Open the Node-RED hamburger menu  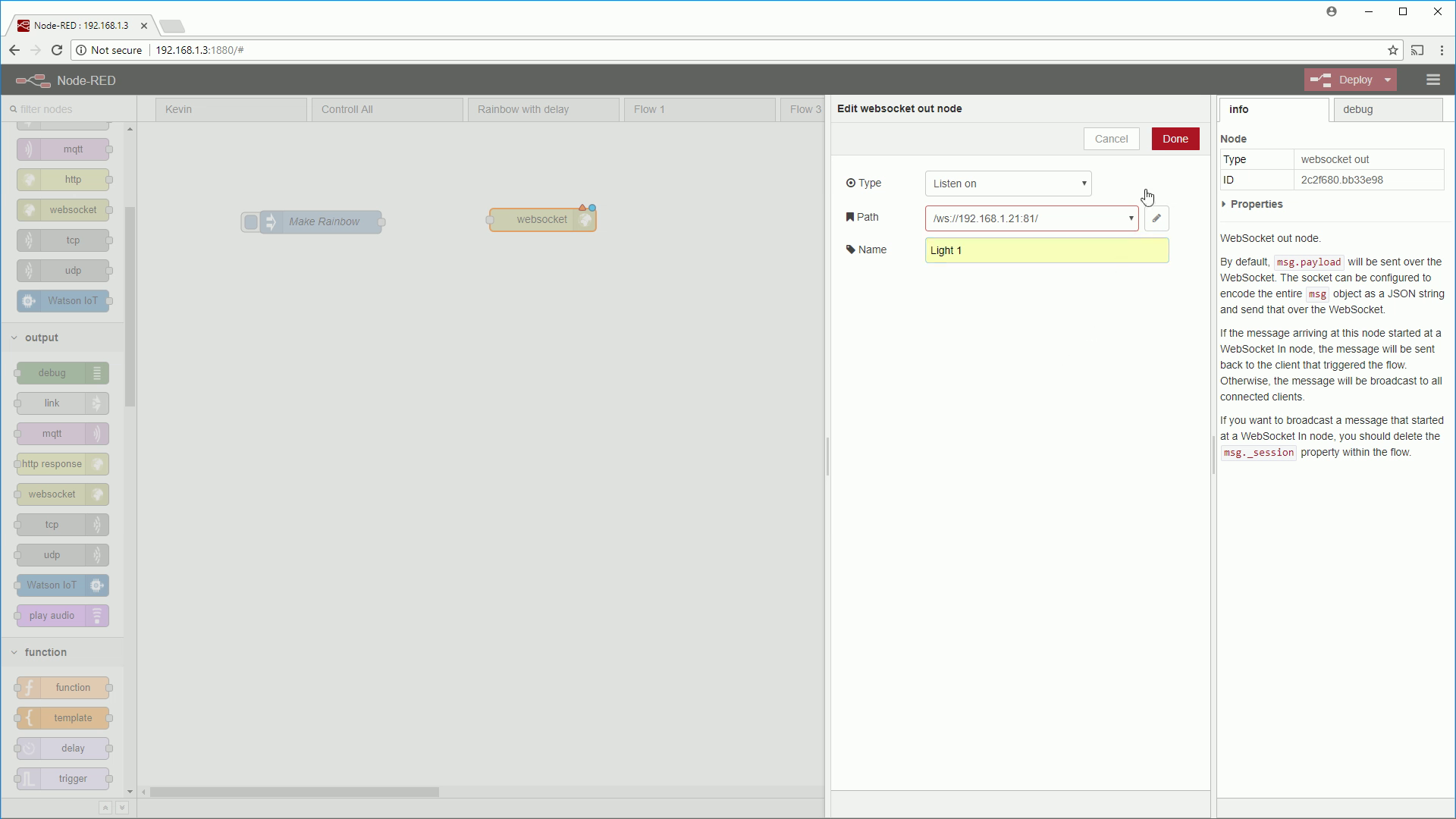1432,80
